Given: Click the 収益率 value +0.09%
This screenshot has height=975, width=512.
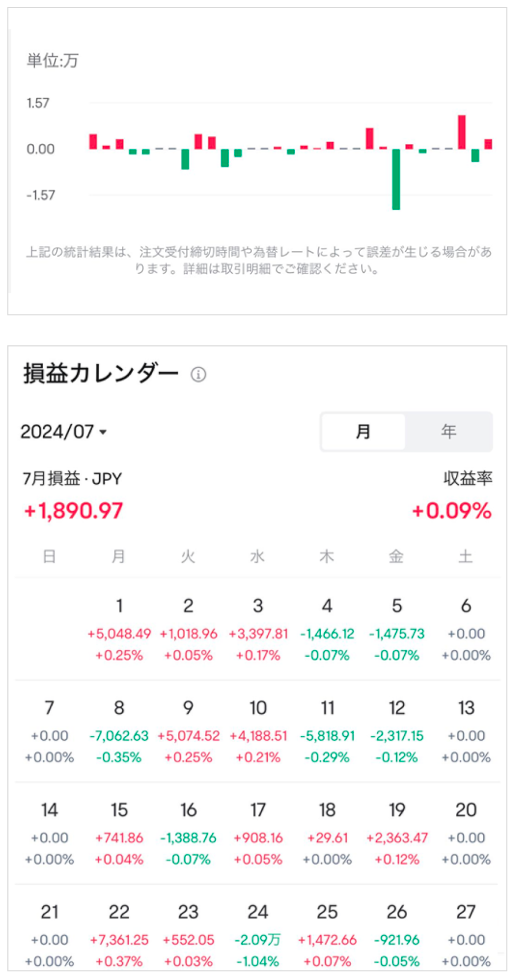Looking at the screenshot, I should click(x=452, y=511).
